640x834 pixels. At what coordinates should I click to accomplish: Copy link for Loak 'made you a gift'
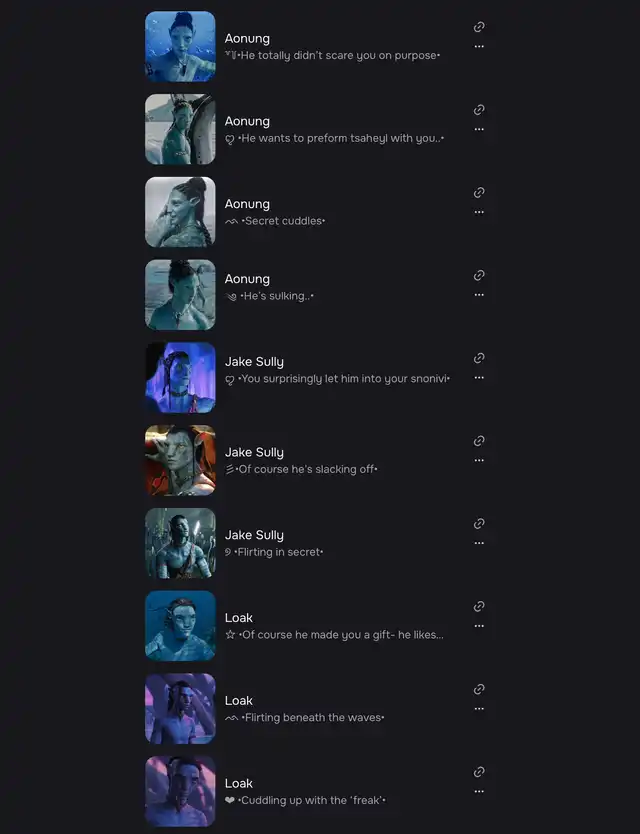click(x=479, y=606)
